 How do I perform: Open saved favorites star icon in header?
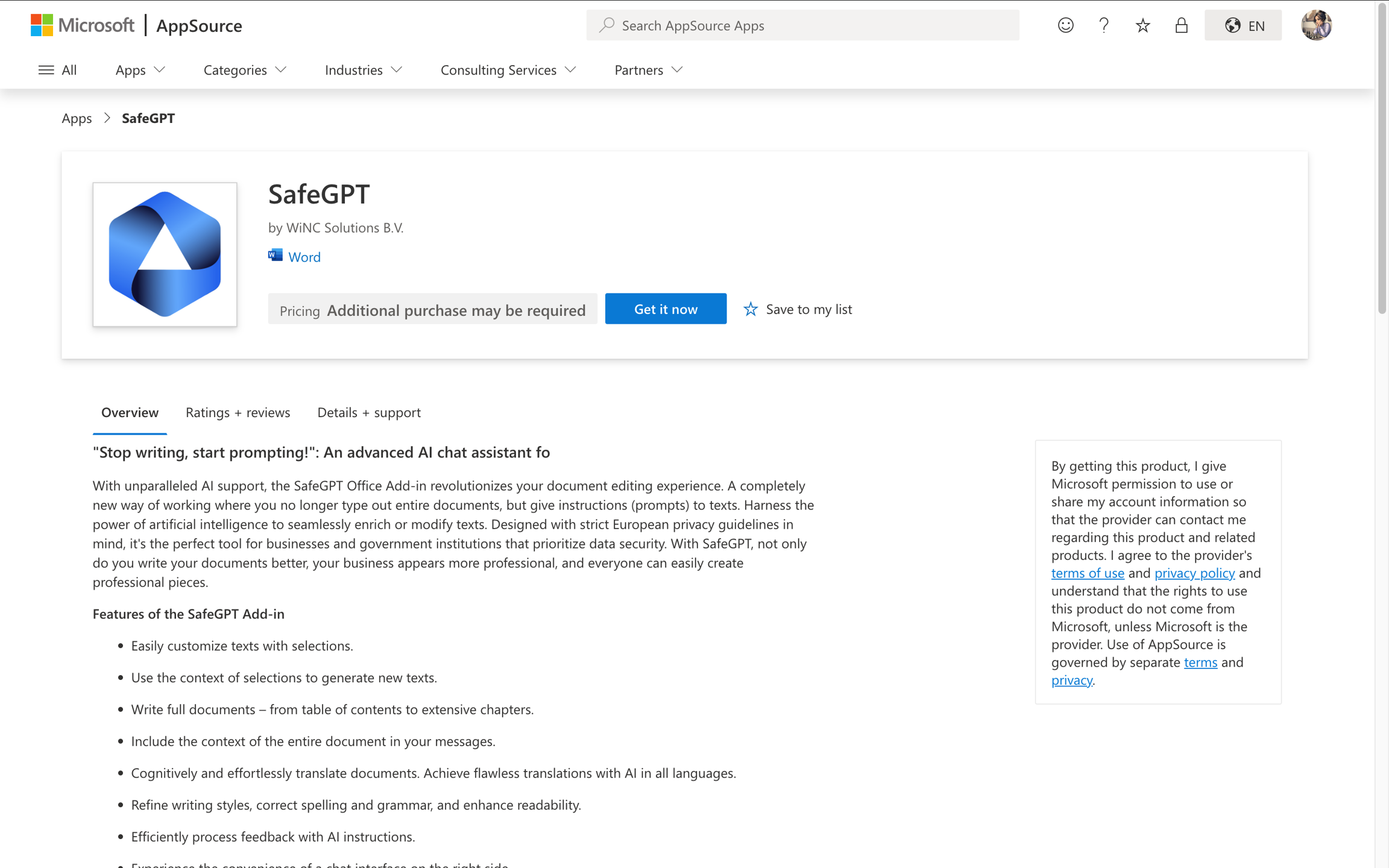coord(1142,25)
